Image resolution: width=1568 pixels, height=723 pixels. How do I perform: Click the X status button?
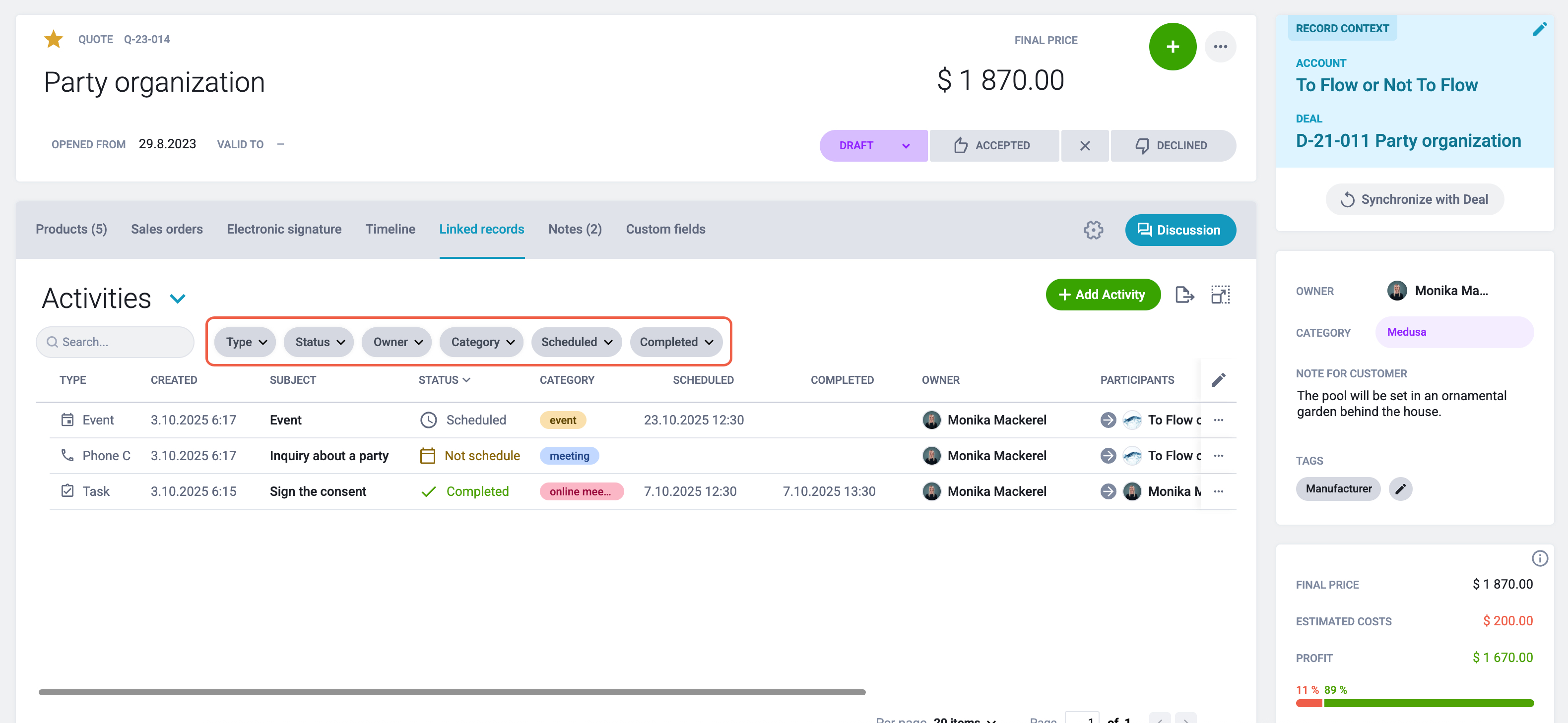1084,145
